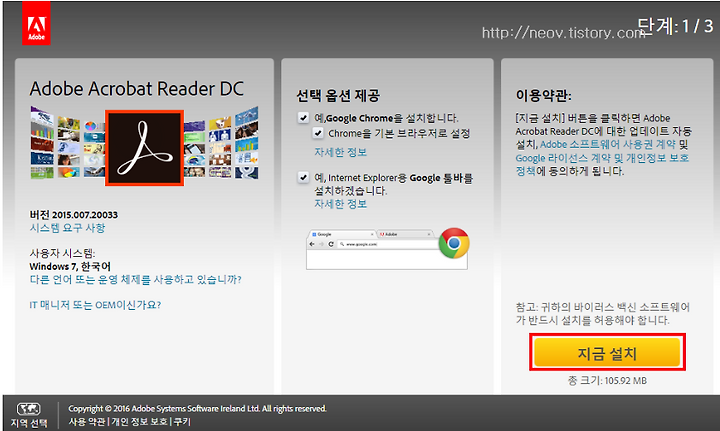Uncheck the Google Chrome install checkbox
The image size is (720, 431).
[303, 118]
